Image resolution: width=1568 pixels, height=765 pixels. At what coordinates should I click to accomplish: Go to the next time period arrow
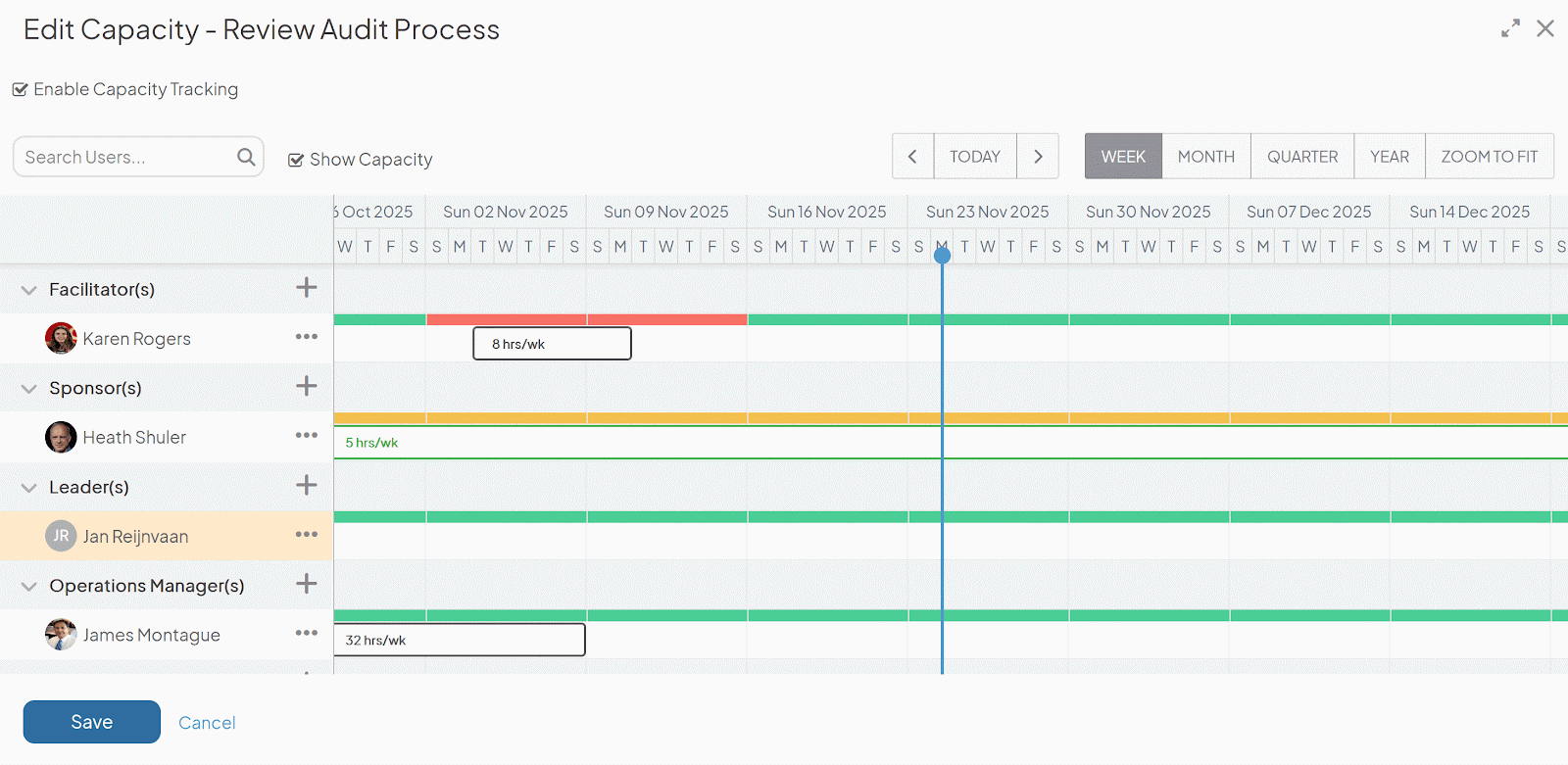1038,157
